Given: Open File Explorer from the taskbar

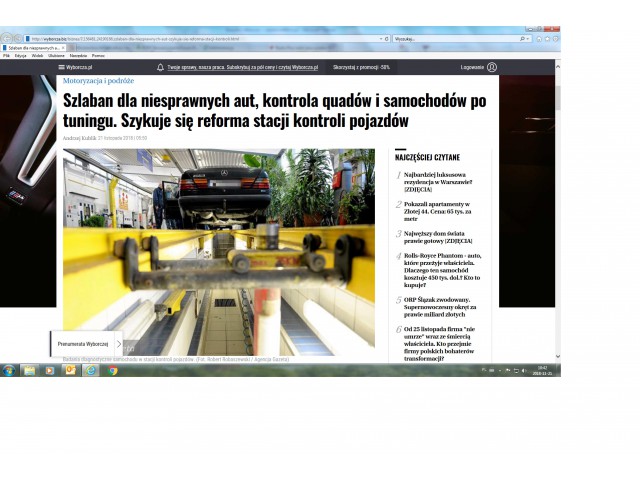Looking at the screenshot, I should pyautogui.click(x=29, y=370).
